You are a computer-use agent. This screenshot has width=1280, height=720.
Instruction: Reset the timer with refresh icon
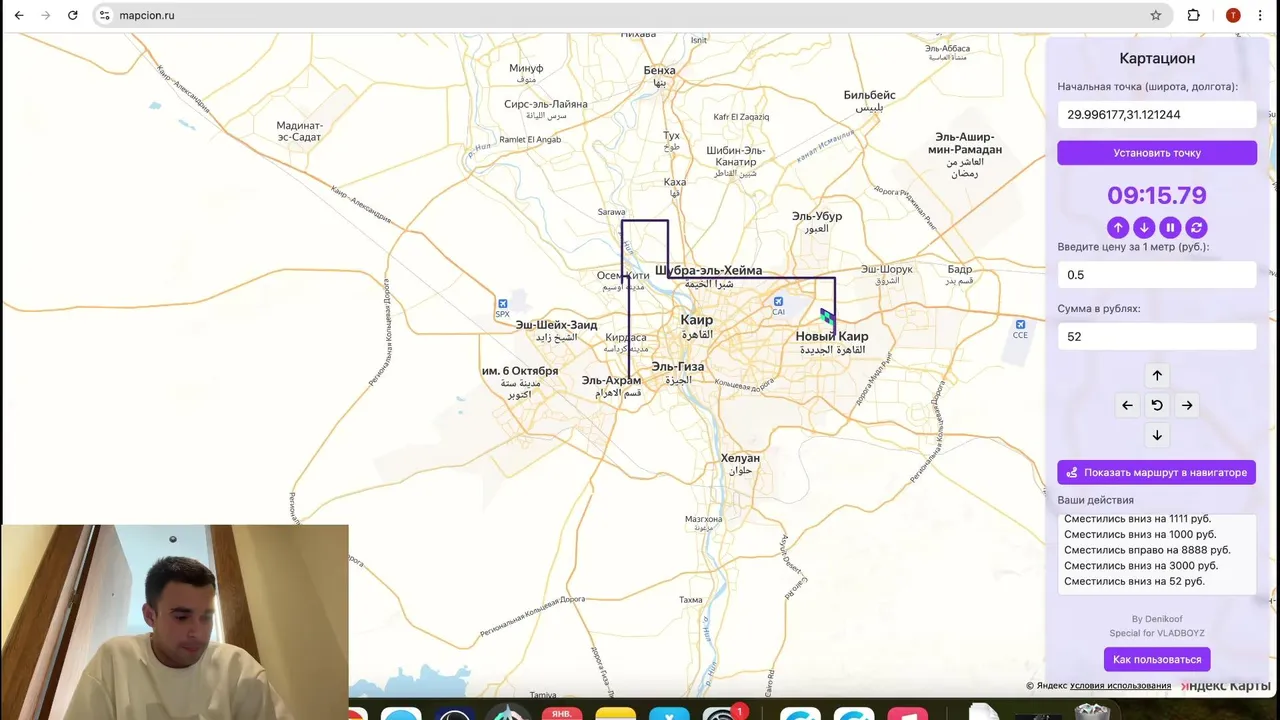click(1196, 227)
